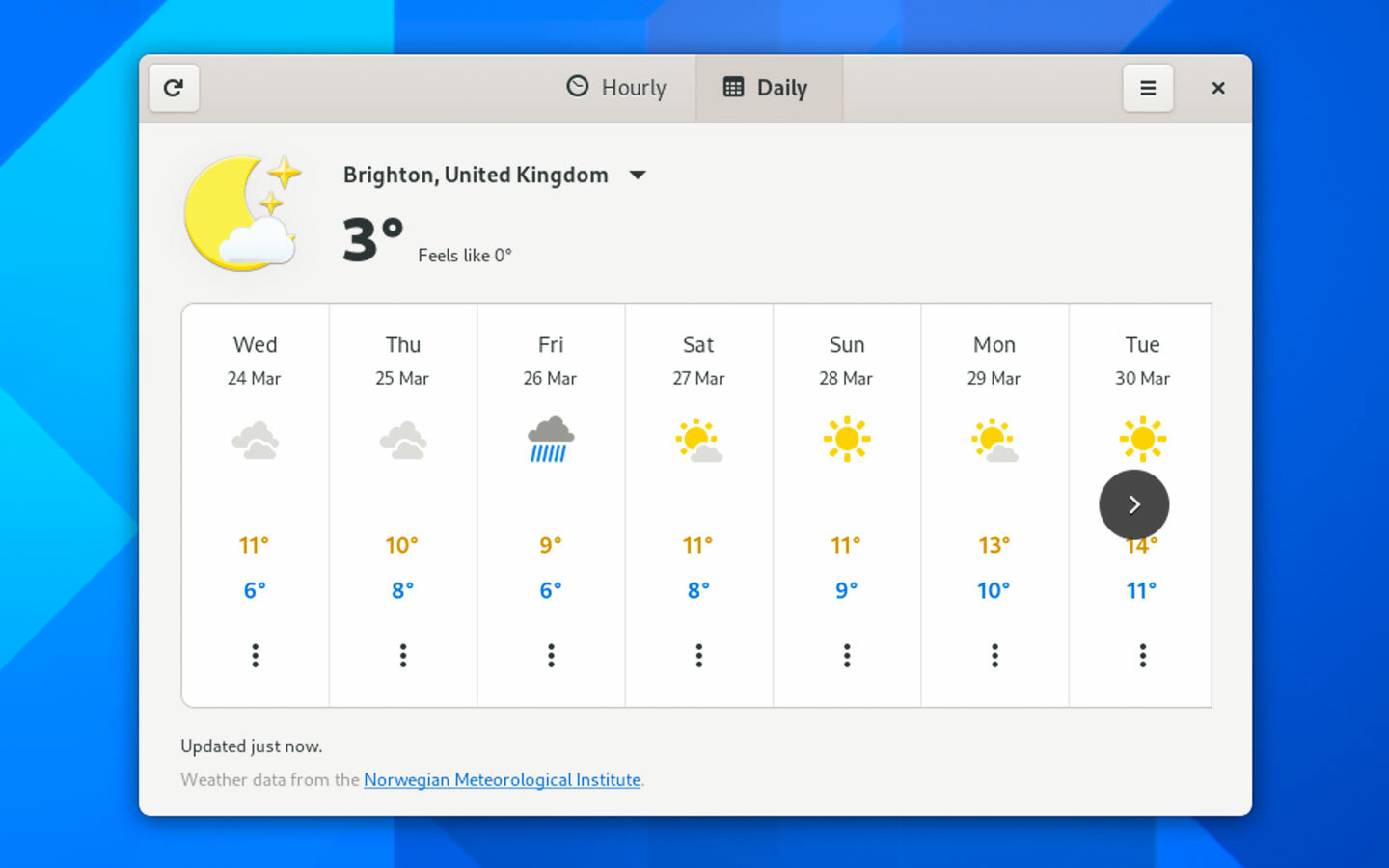Click the overcast cloud icon for Wednesday
1389x868 pixels.
pos(256,441)
